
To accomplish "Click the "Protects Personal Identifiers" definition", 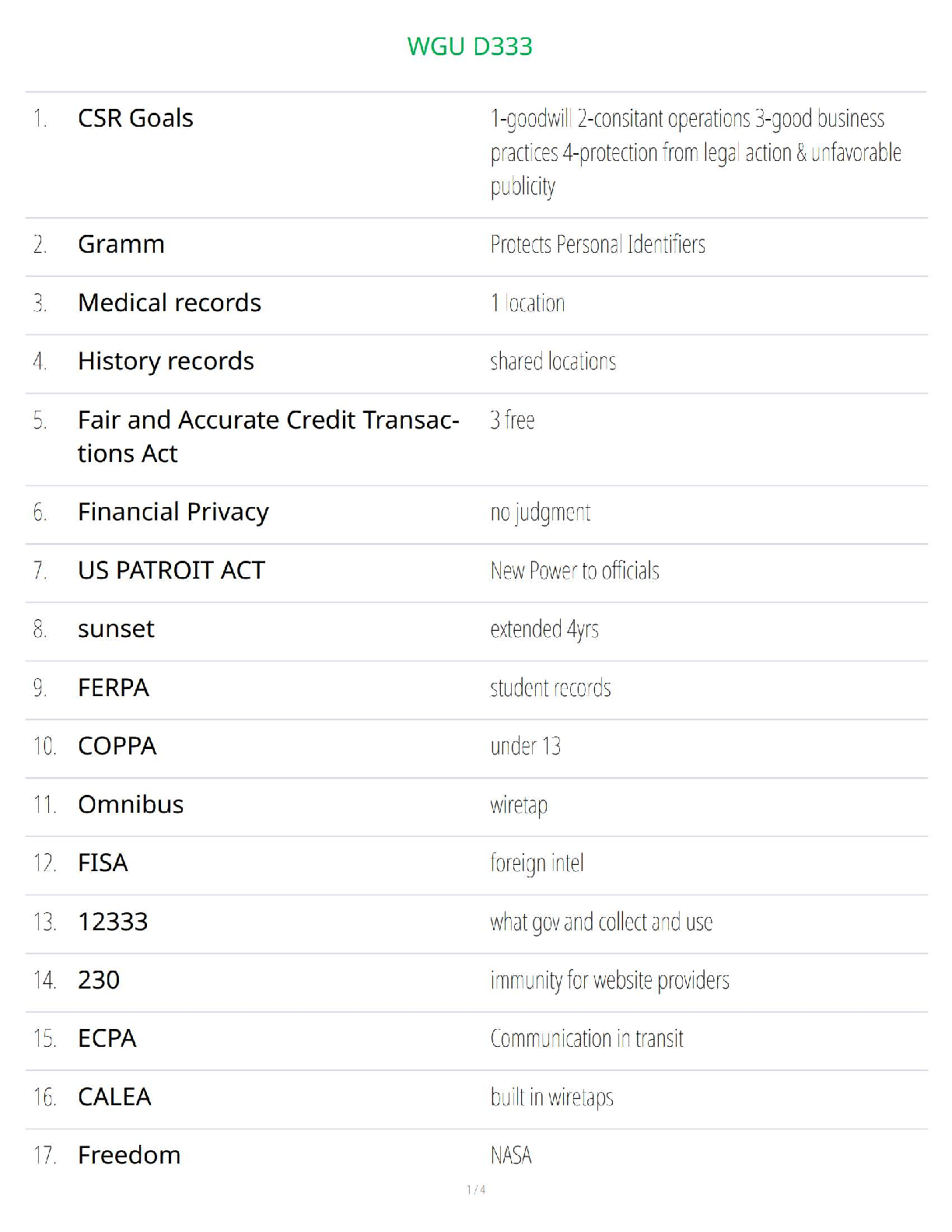I will coord(597,244).
